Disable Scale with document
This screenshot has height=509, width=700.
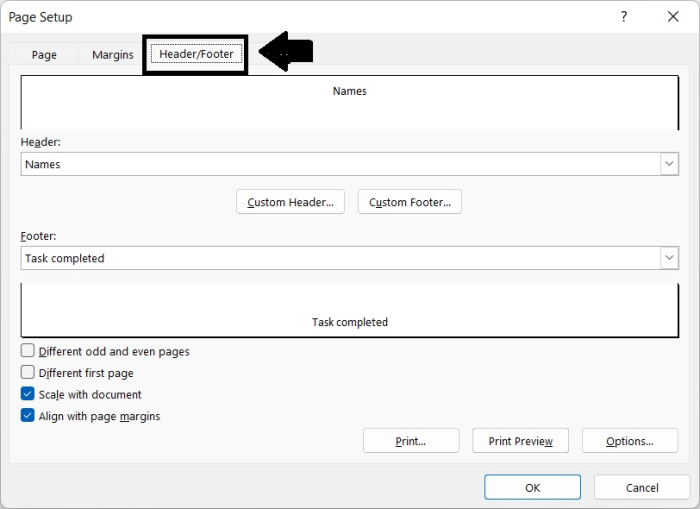(x=28, y=394)
